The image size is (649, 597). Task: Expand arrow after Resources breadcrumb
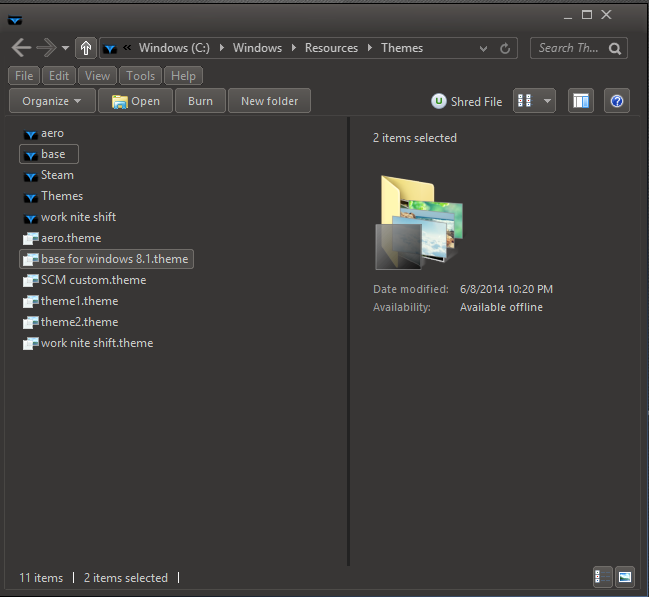point(370,48)
